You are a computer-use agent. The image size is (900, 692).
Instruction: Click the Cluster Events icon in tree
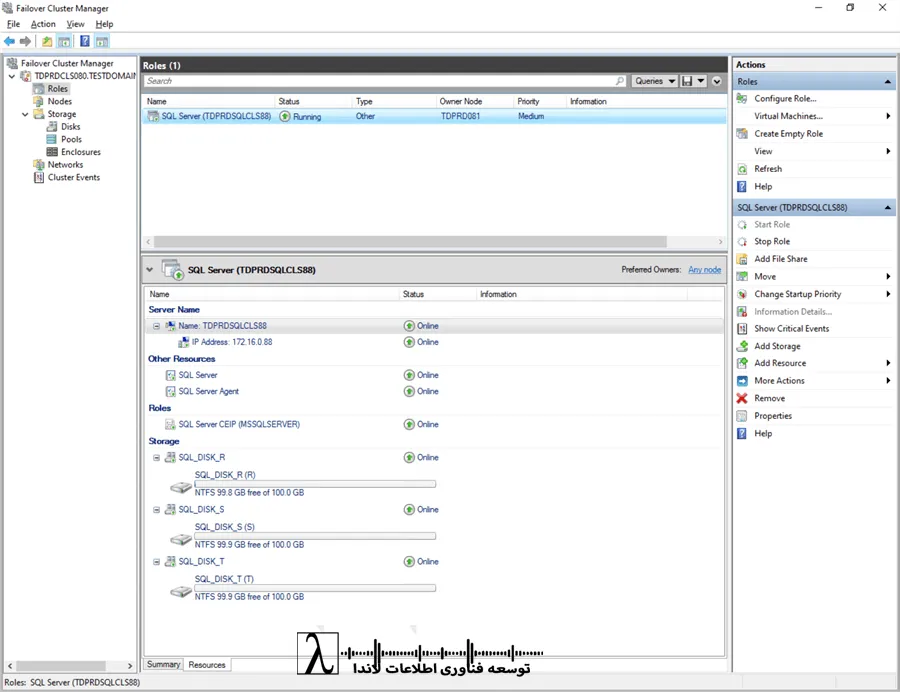pyautogui.click(x=38, y=177)
